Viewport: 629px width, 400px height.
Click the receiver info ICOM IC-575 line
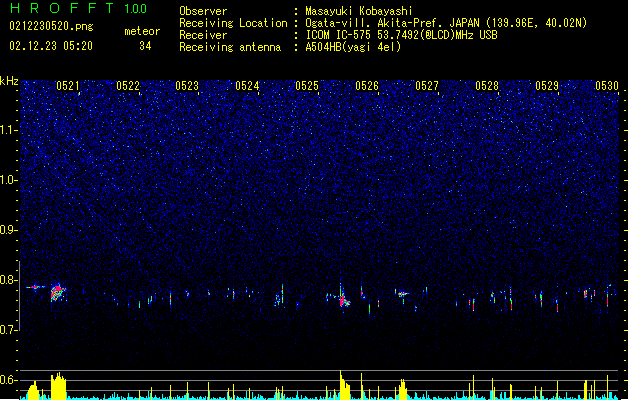[401, 35]
